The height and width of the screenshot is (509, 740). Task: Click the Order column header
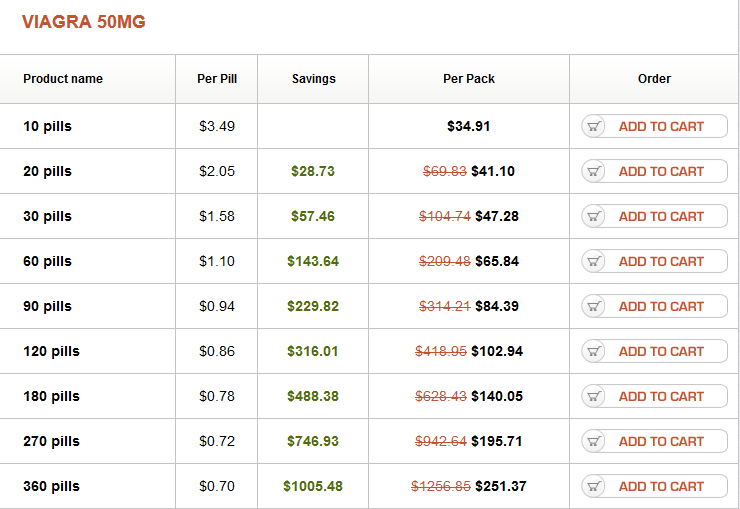pyautogui.click(x=654, y=79)
